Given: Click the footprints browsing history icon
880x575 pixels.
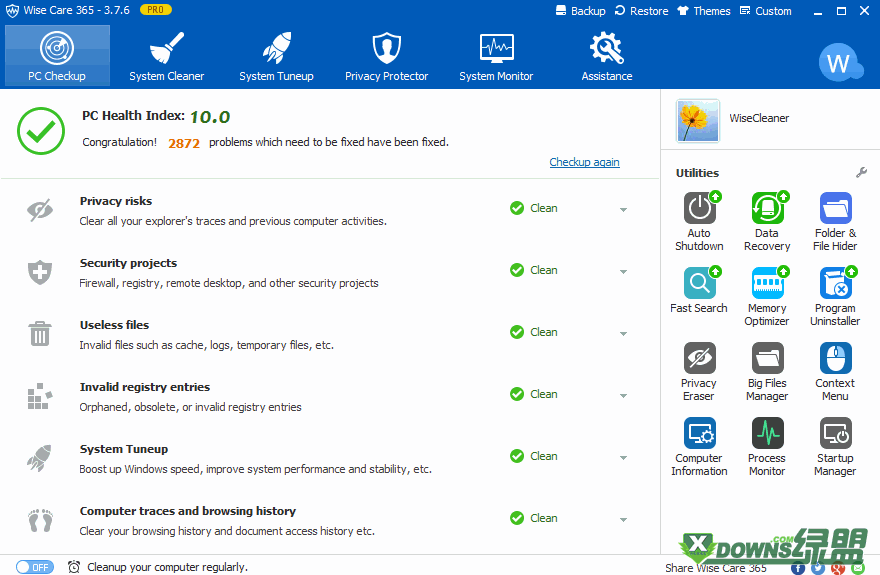Looking at the screenshot, I should 40,520.
